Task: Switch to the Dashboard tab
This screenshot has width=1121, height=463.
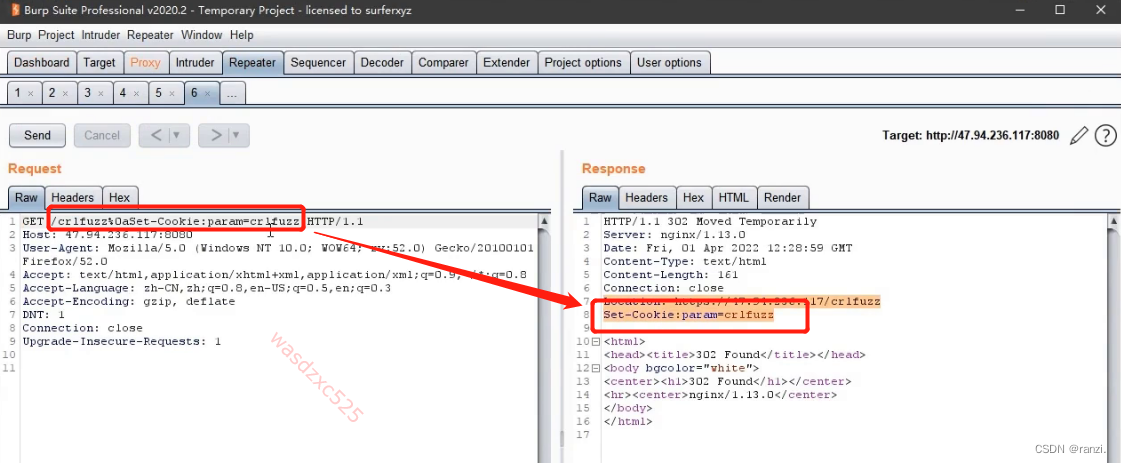Action: click(41, 62)
